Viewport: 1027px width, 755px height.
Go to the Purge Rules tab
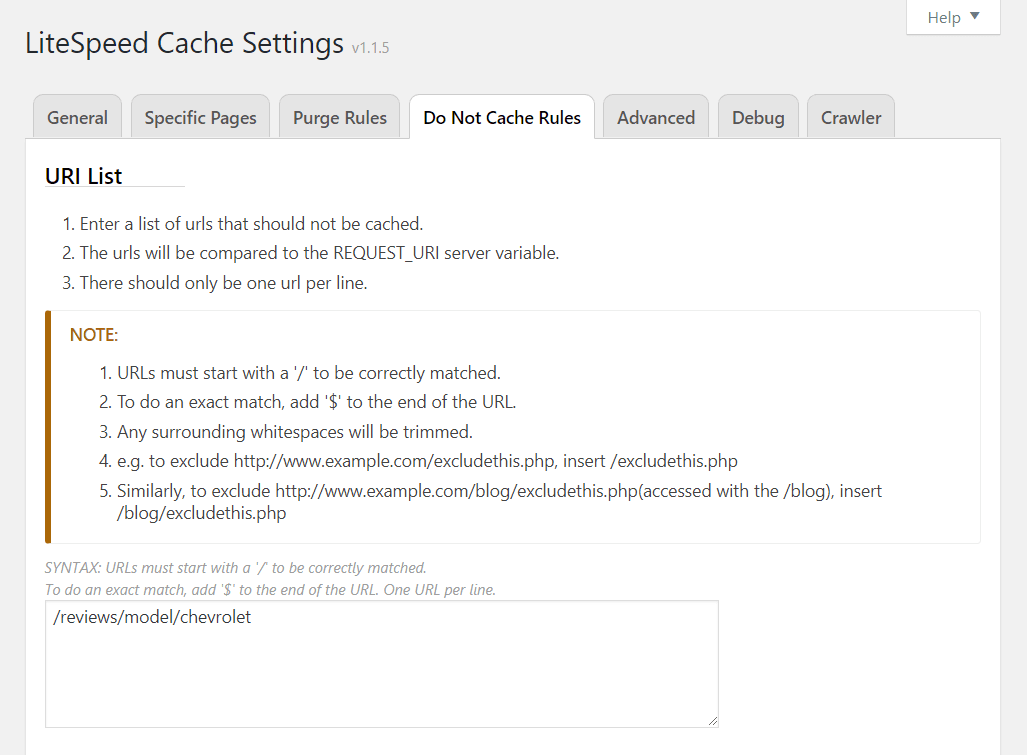coord(339,118)
